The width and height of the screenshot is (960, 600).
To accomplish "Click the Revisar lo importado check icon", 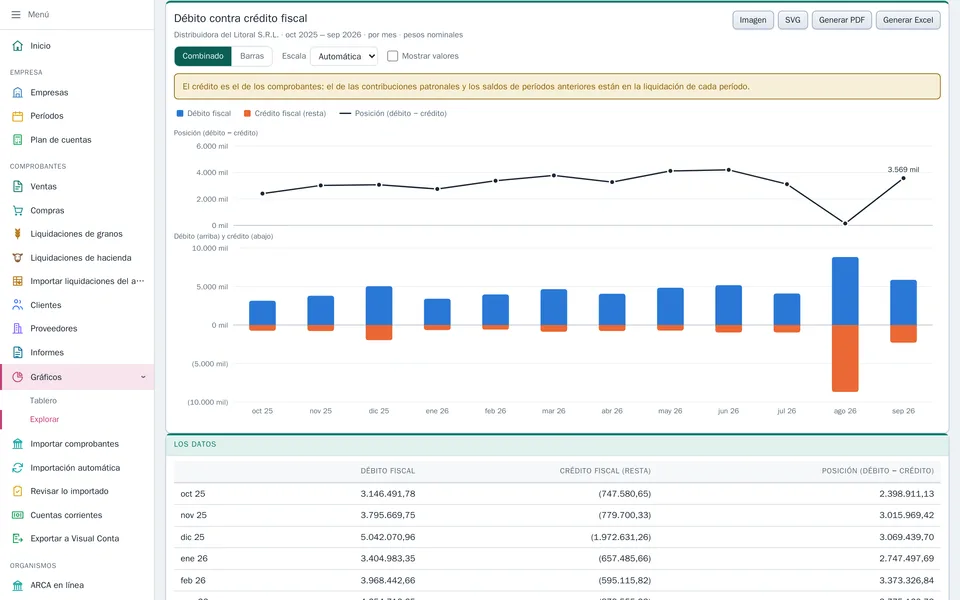I will pos(18,491).
